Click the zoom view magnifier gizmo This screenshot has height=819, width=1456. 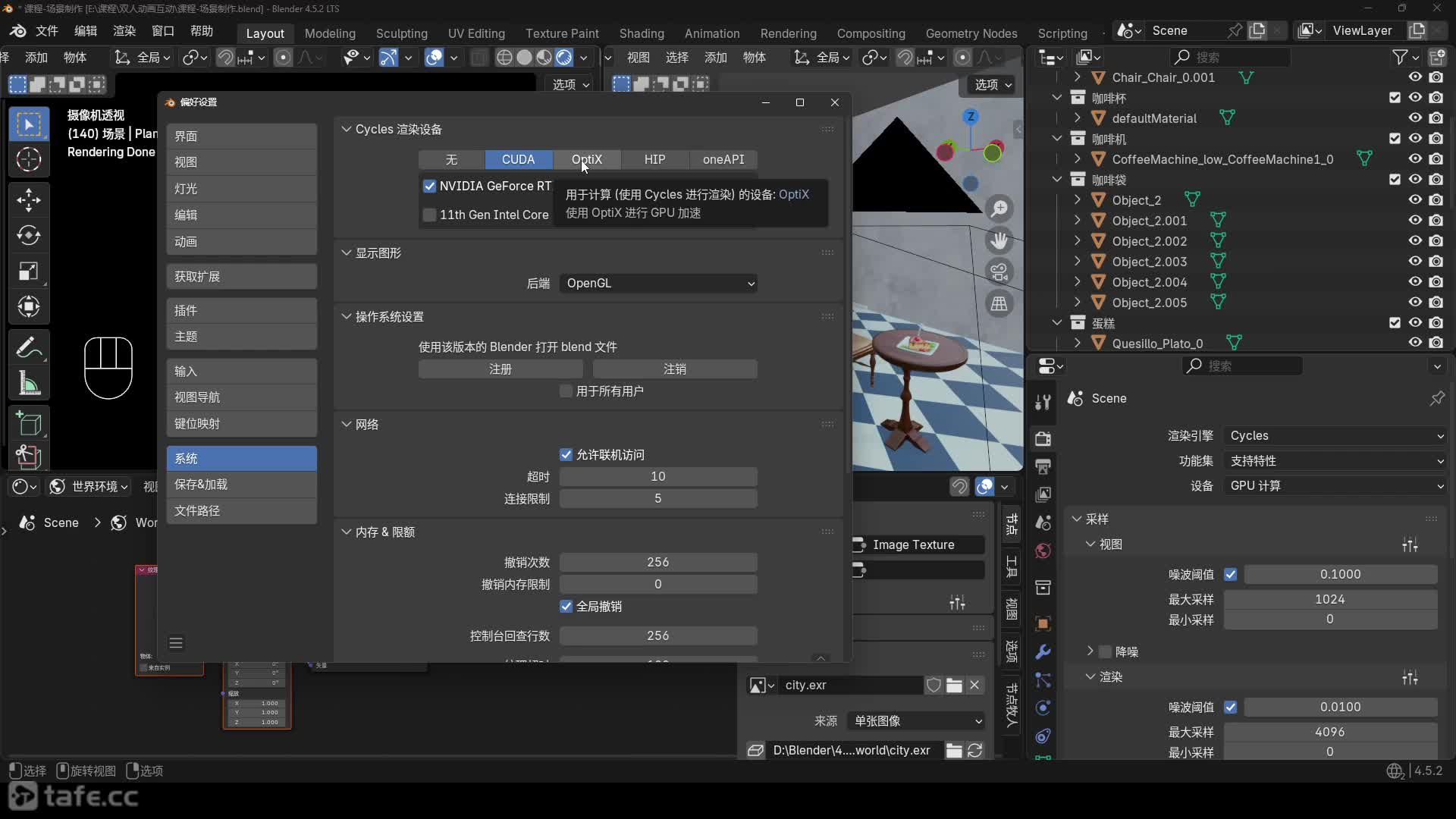[999, 209]
